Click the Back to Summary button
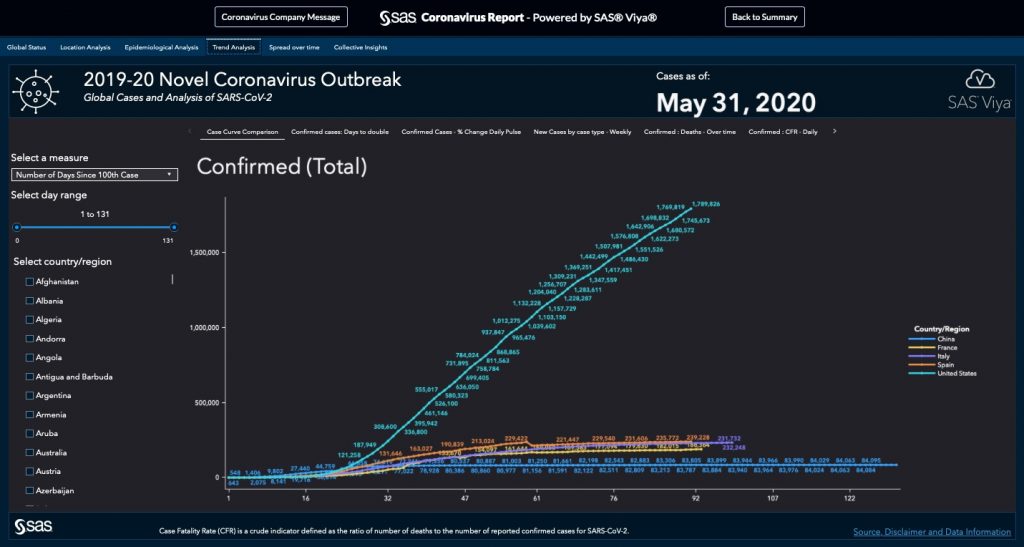The width and height of the screenshot is (1024, 547). tap(765, 17)
